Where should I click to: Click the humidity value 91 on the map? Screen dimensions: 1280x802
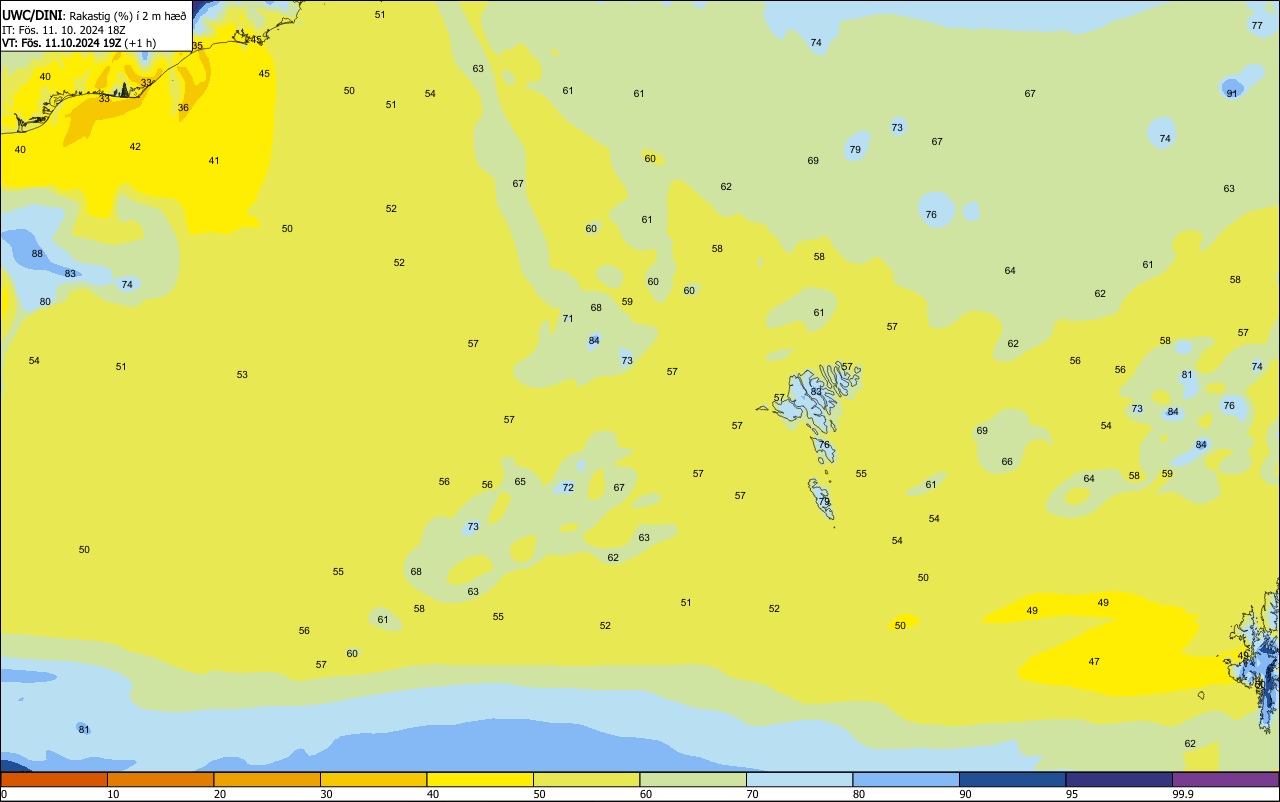tap(1232, 93)
